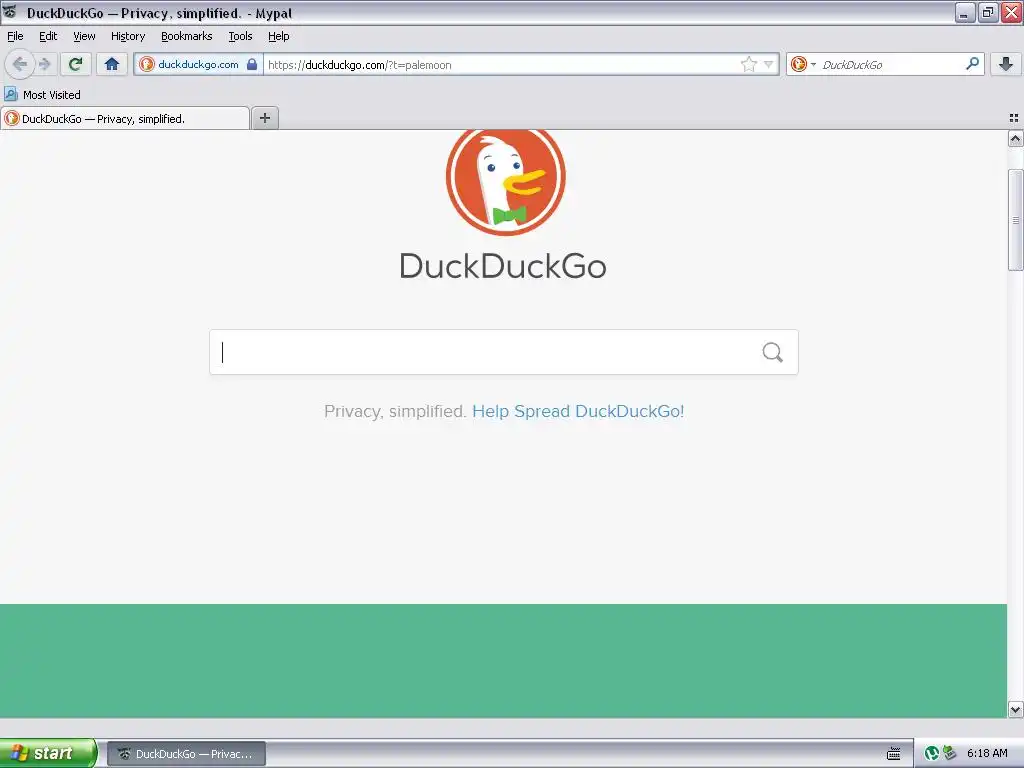Select the DuckDuckGo — Privacy, simplified tab
Screen dimensions: 1024x768
[125, 118]
